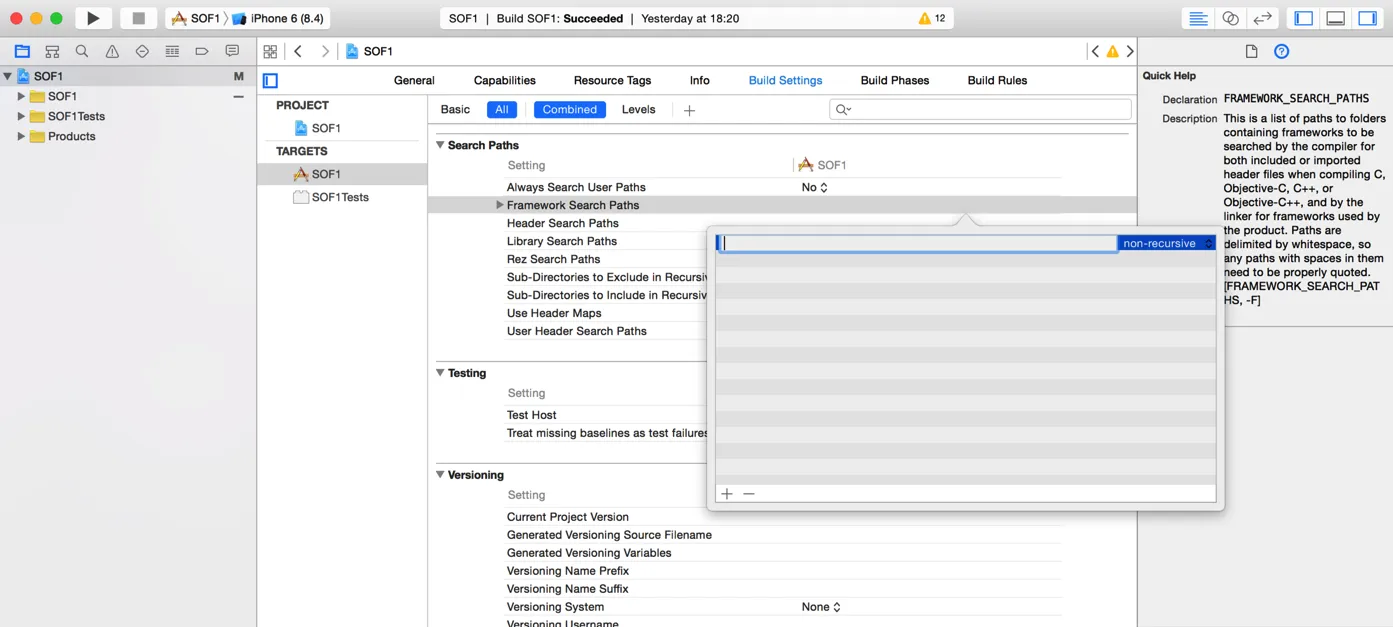Image resolution: width=1393 pixels, height=627 pixels.
Task: Expand Framework Search Paths row
Action: click(x=500, y=205)
